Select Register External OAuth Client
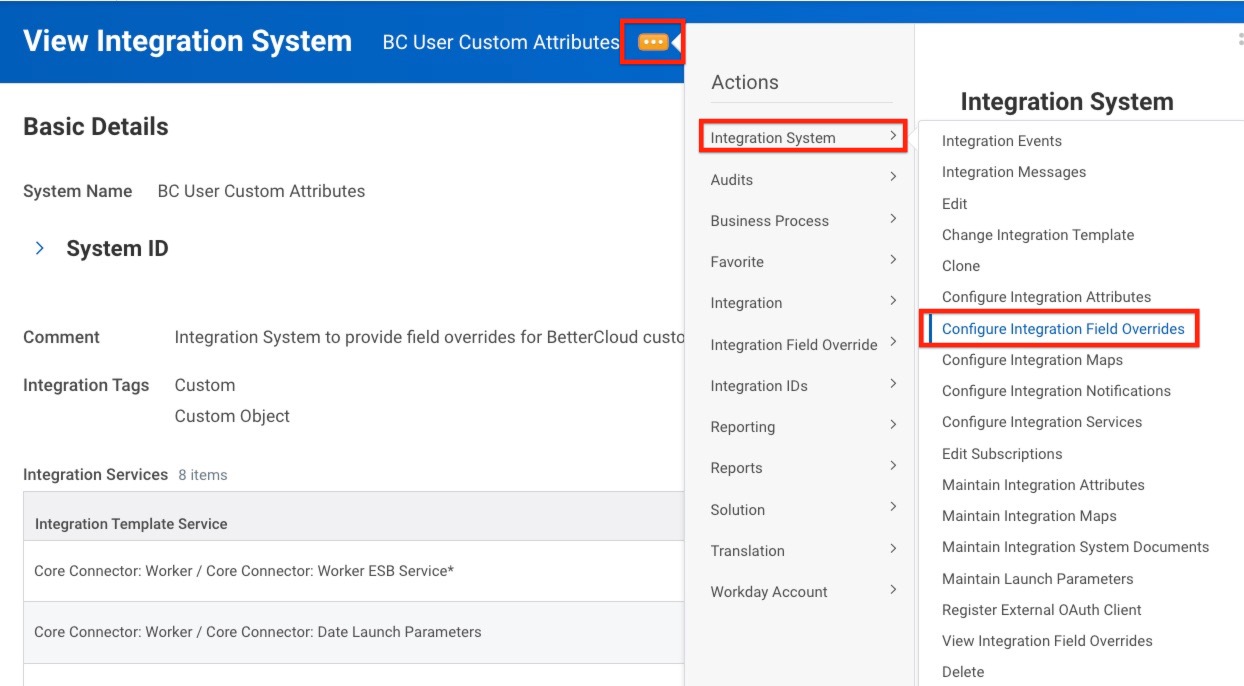1244x686 pixels. (x=1041, y=610)
